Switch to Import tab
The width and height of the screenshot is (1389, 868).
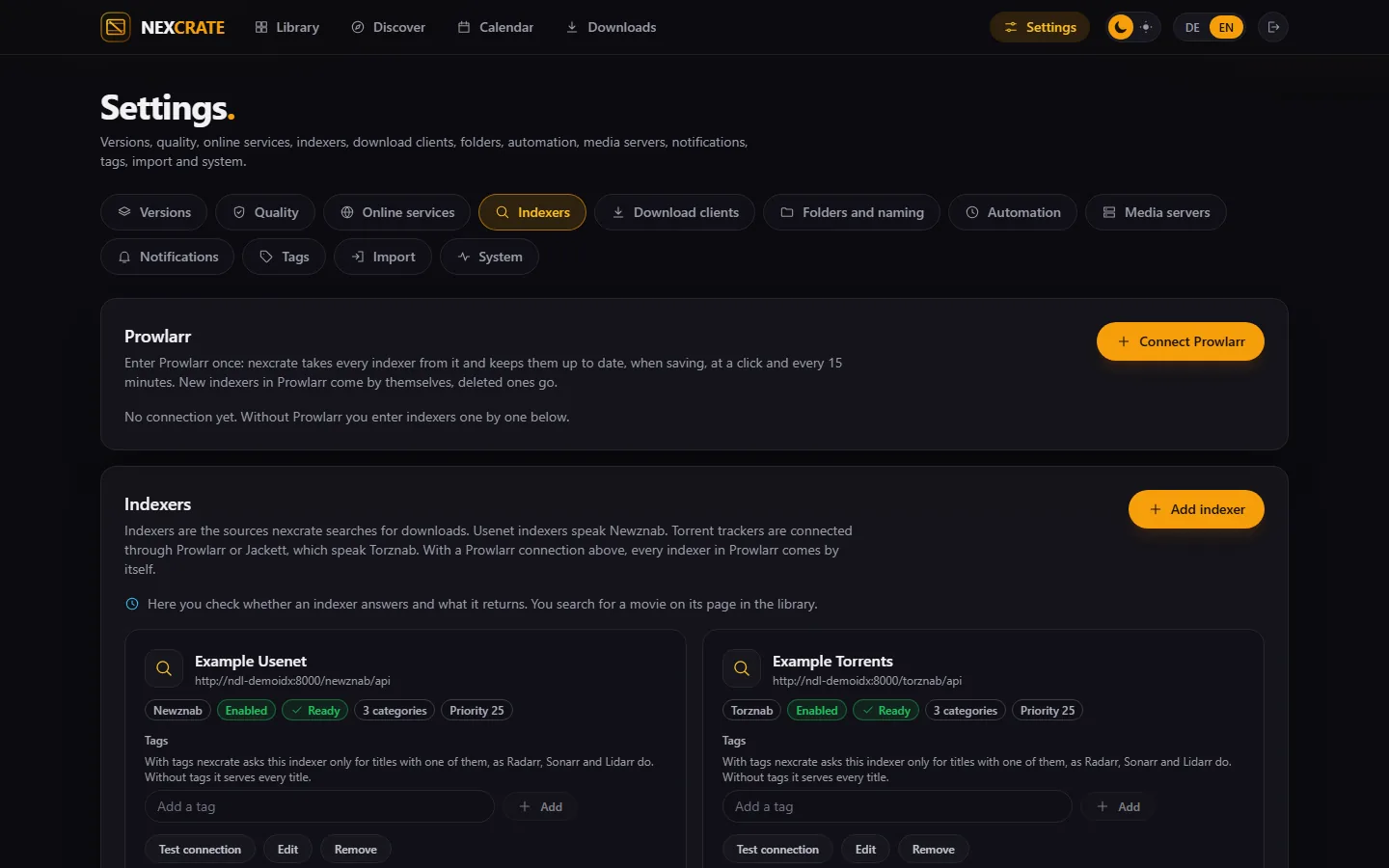(x=383, y=257)
